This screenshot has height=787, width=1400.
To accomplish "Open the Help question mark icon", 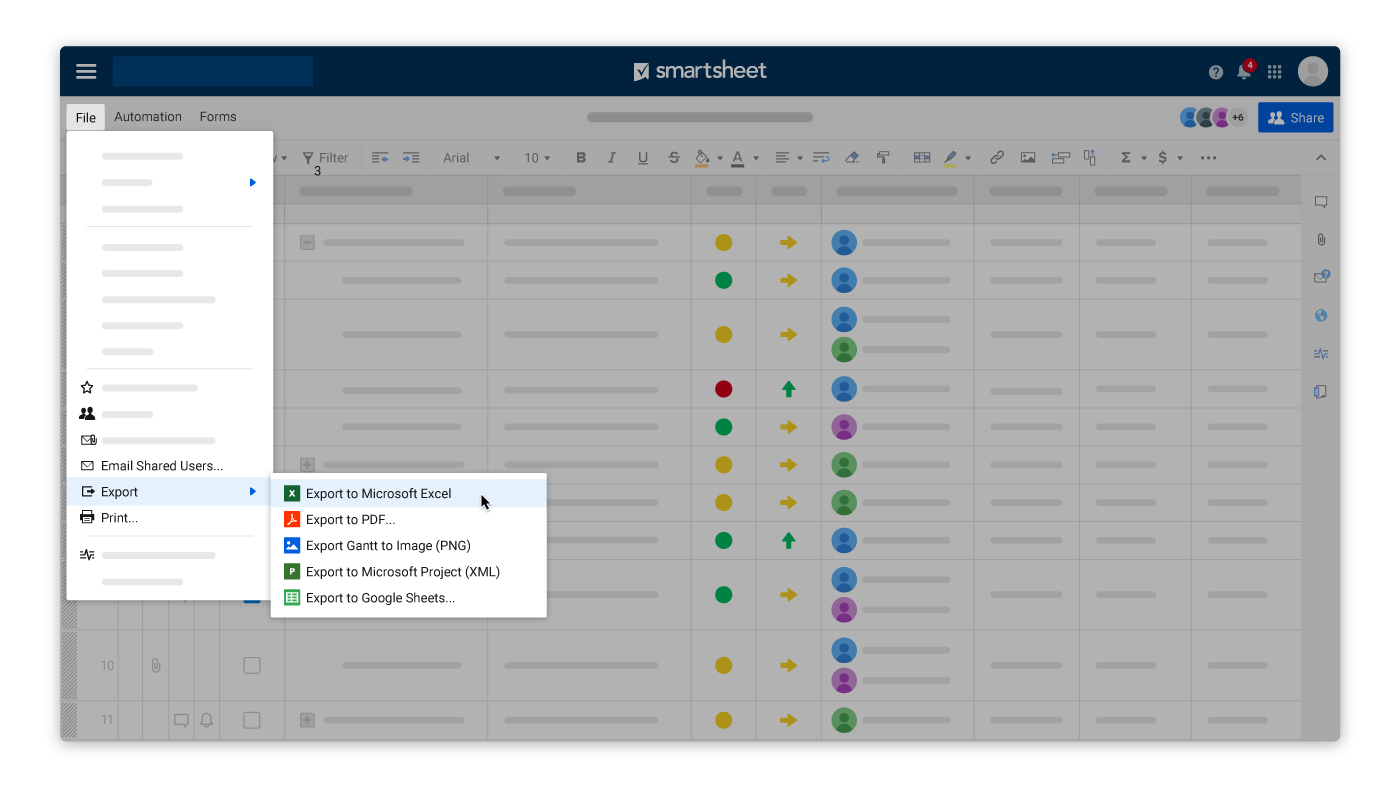I will click(x=1216, y=72).
